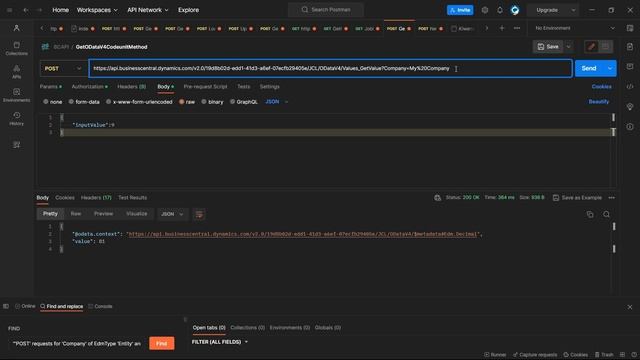Click the network info icon near status
The width and height of the screenshot is (640, 360).
tap(438, 198)
